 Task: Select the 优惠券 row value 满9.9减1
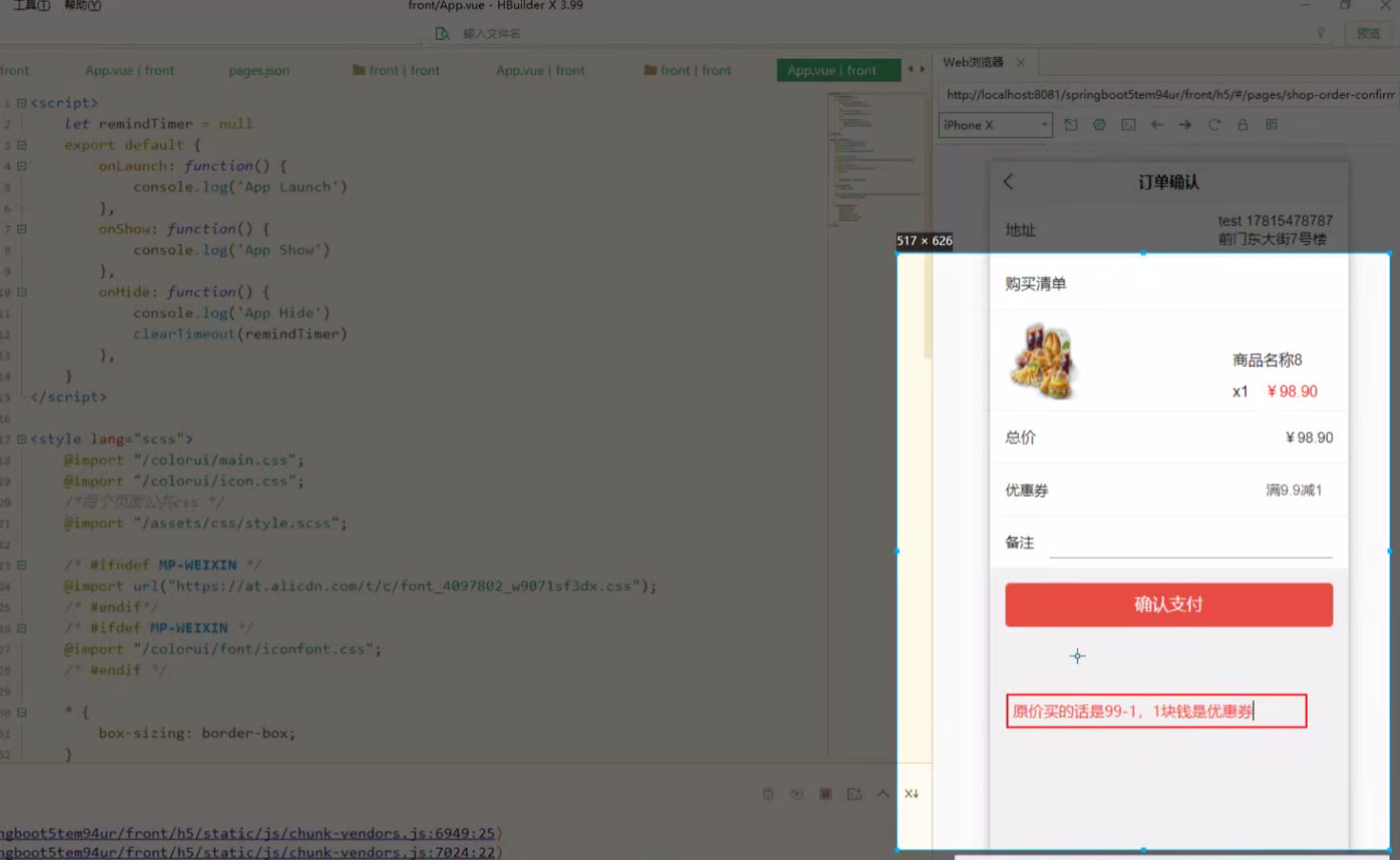(x=1294, y=490)
